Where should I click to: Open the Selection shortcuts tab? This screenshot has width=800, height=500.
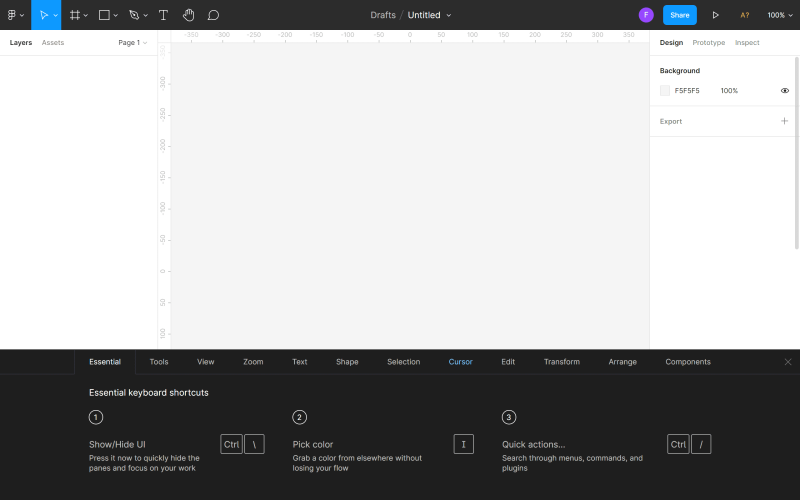coord(404,362)
